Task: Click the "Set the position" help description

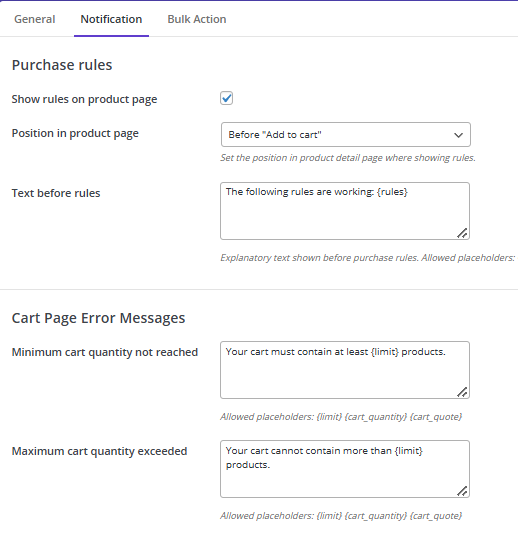Action: click(x=348, y=158)
